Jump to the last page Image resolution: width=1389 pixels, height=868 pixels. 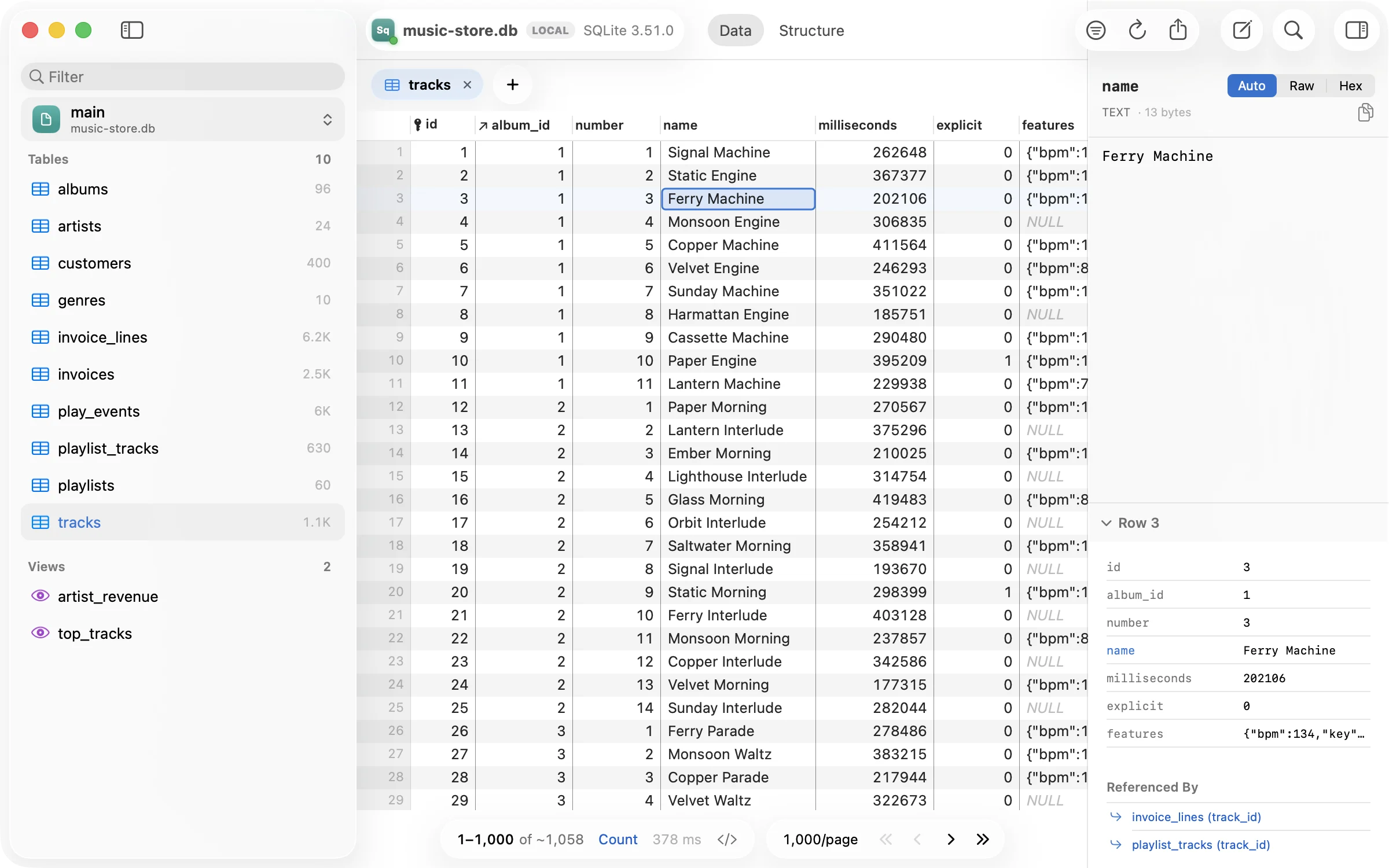[x=983, y=839]
